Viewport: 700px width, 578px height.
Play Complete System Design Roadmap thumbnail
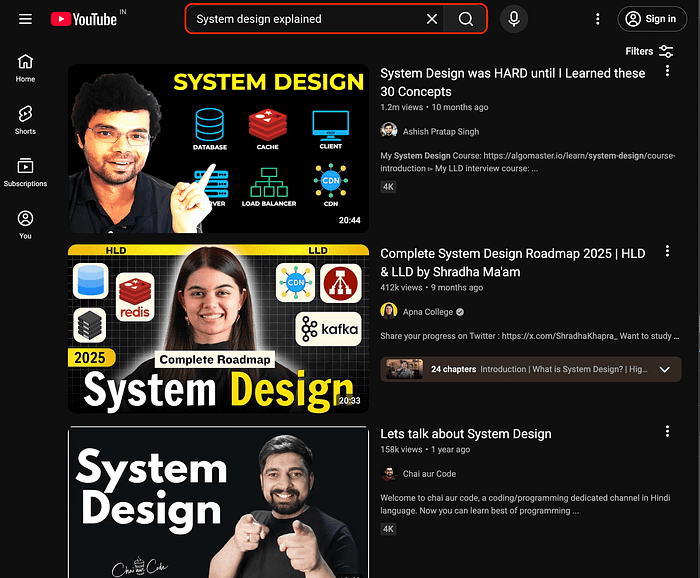tap(218, 328)
